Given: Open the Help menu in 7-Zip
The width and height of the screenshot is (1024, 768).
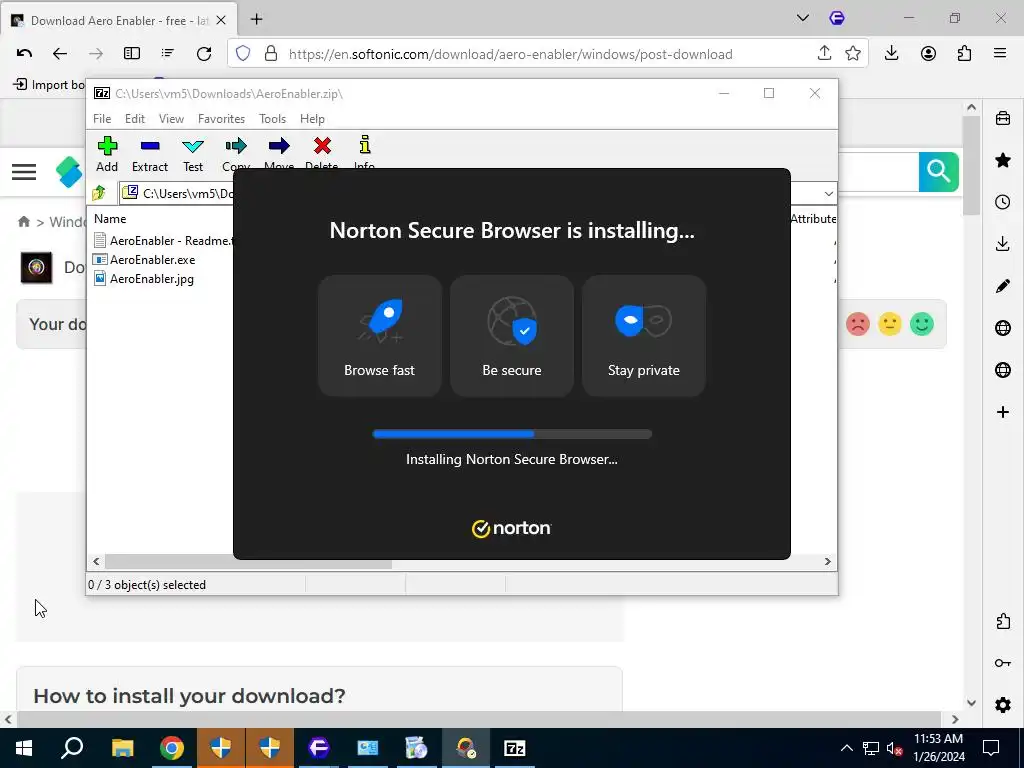Looking at the screenshot, I should (x=312, y=119).
